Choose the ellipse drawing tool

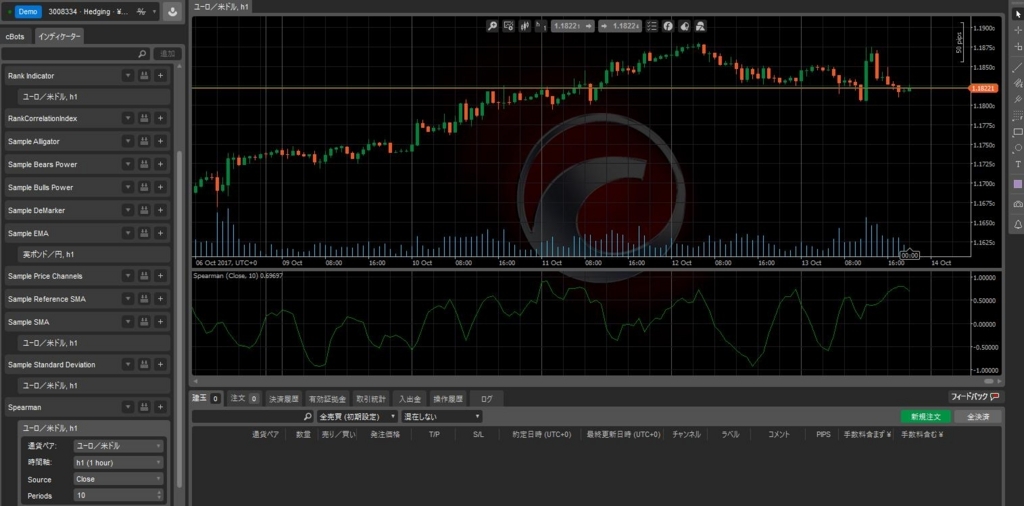click(x=1017, y=148)
